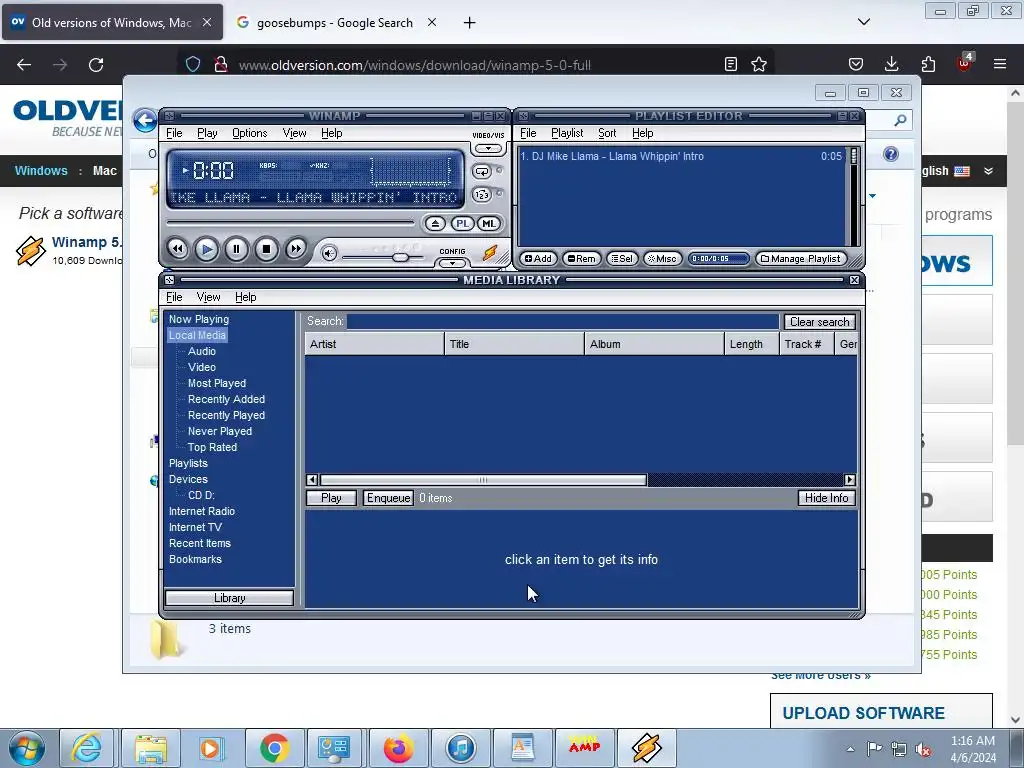Open Internet TV in the Media Library
This screenshot has height=768, width=1024.
(x=195, y=527)
